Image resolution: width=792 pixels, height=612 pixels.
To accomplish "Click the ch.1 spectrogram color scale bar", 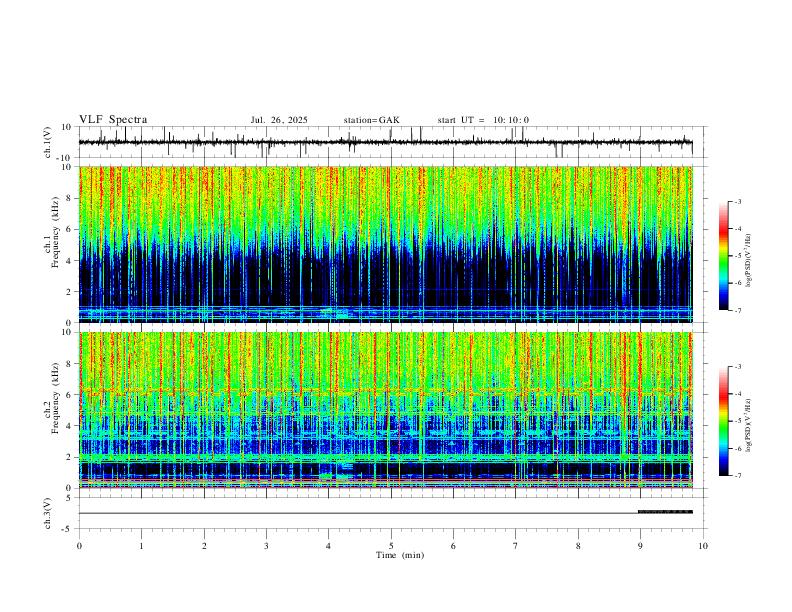I will click(x=723, y=255).
